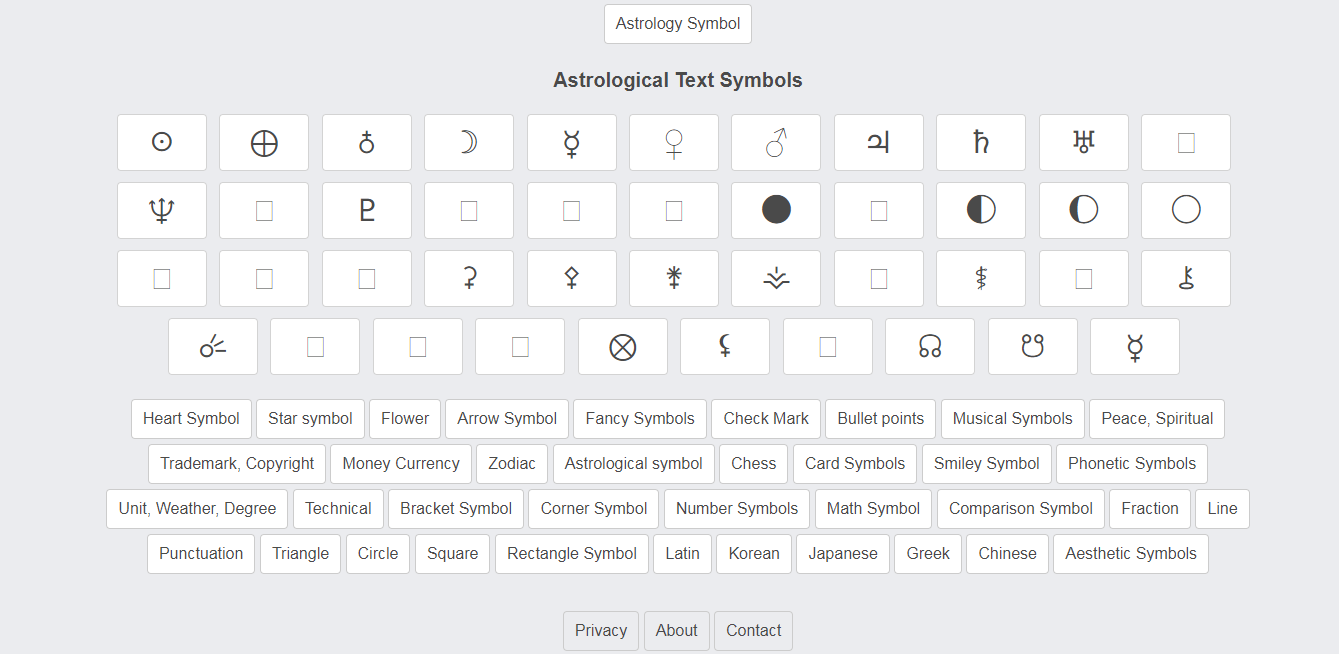Choose the comet symbol
Viewport: 1339px width, 654px height.
click(x=213, y=346)
